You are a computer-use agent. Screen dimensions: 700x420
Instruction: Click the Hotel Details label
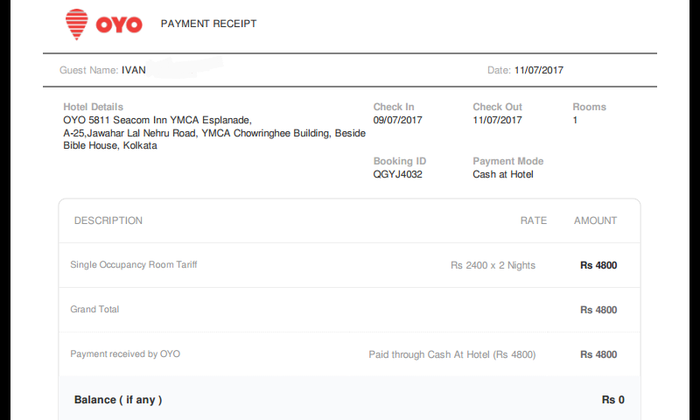93,107
